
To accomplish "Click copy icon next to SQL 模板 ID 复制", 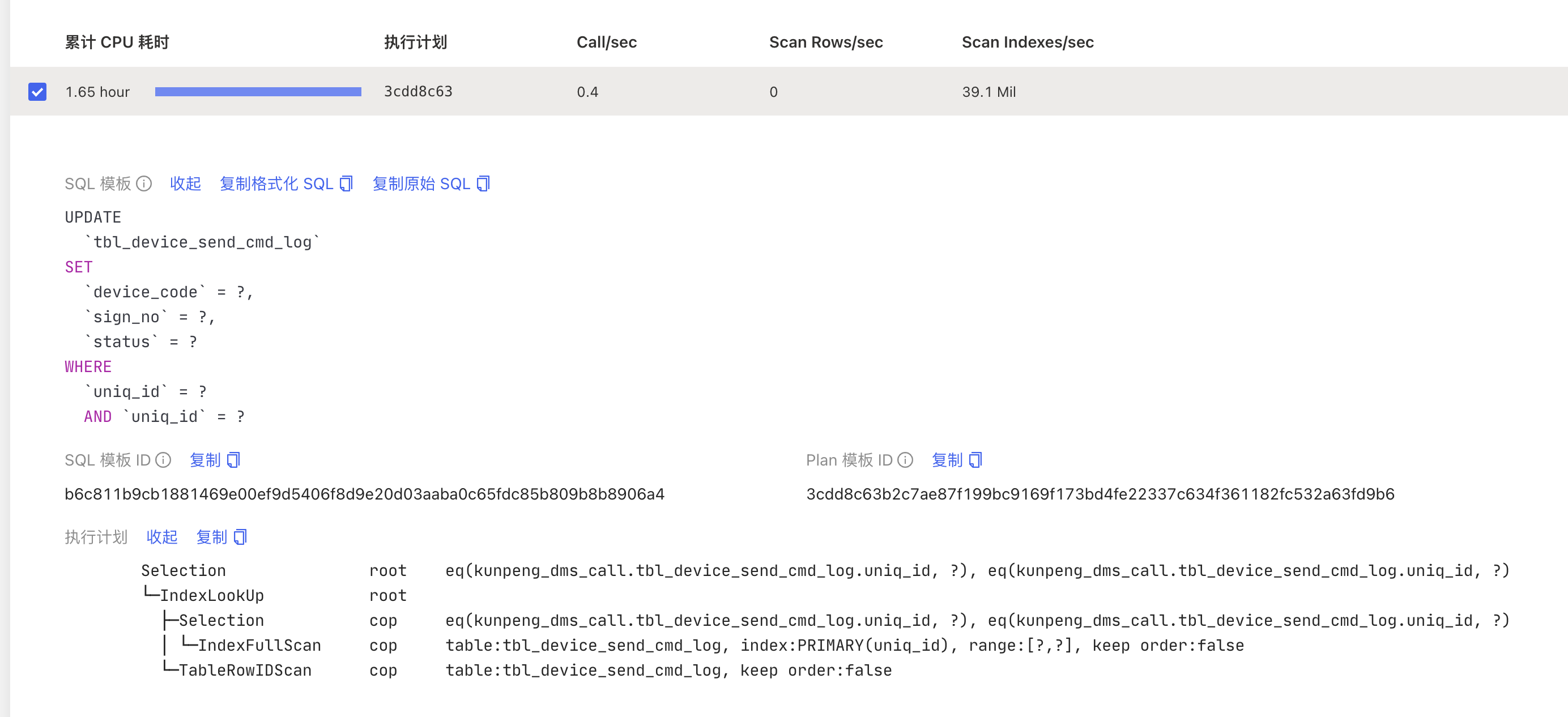I will pos(233,460).
